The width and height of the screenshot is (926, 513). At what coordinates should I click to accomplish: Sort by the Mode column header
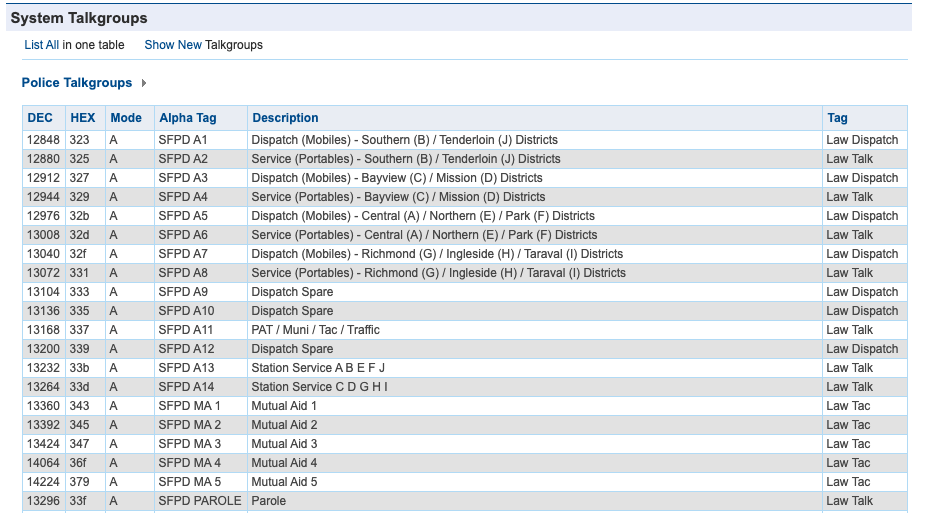[x=126, y=117]
